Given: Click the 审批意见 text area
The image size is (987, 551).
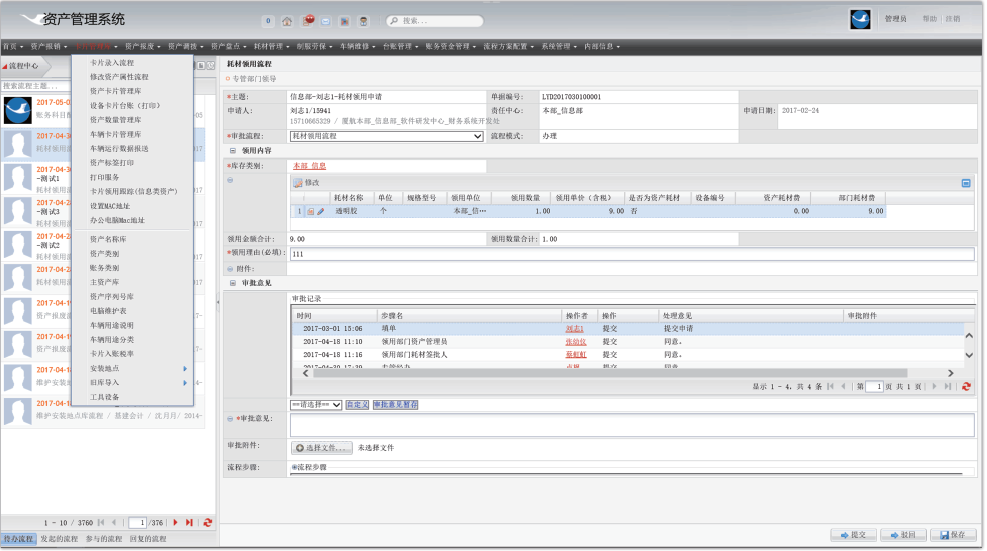Looking at the screenshot, I should 632,425.
